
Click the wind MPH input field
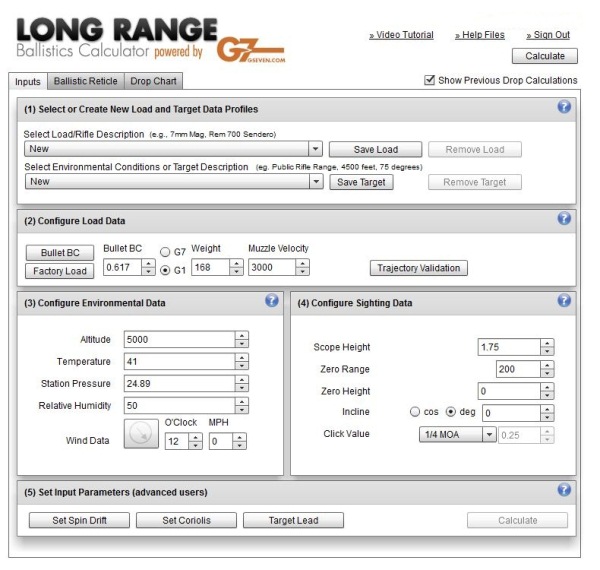[x=221, y=441]
